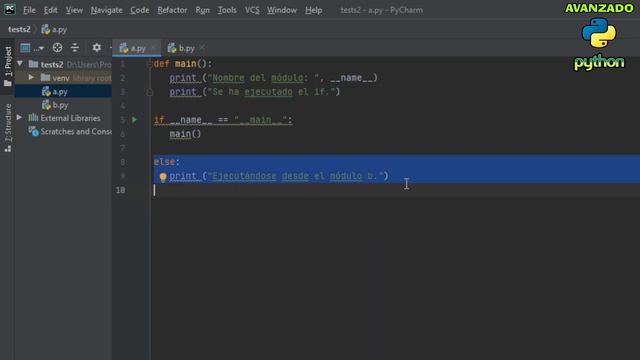
Task: Click the locate current file target icon
Action: click(57, 48)
